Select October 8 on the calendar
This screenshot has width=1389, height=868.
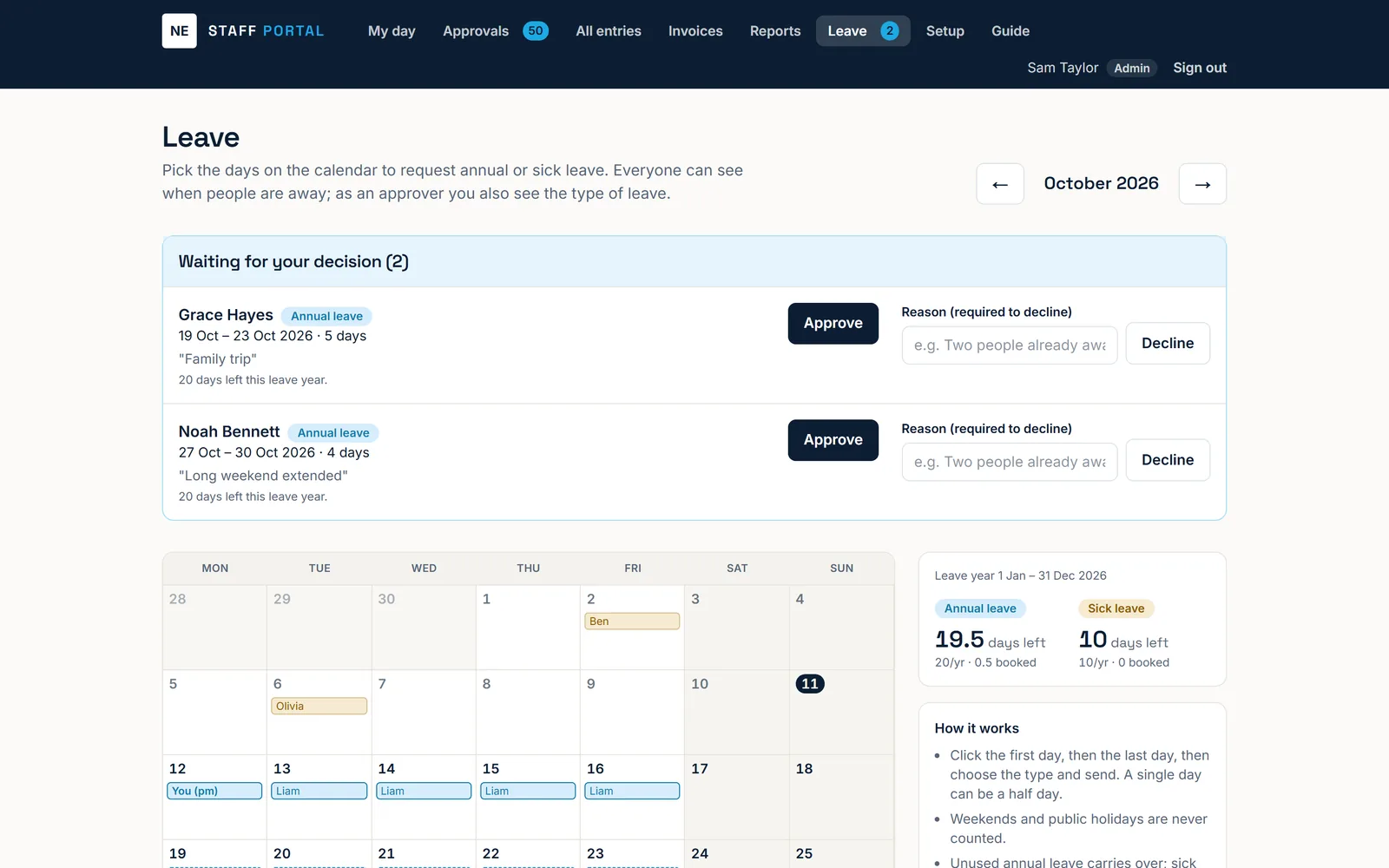(528, 712)
